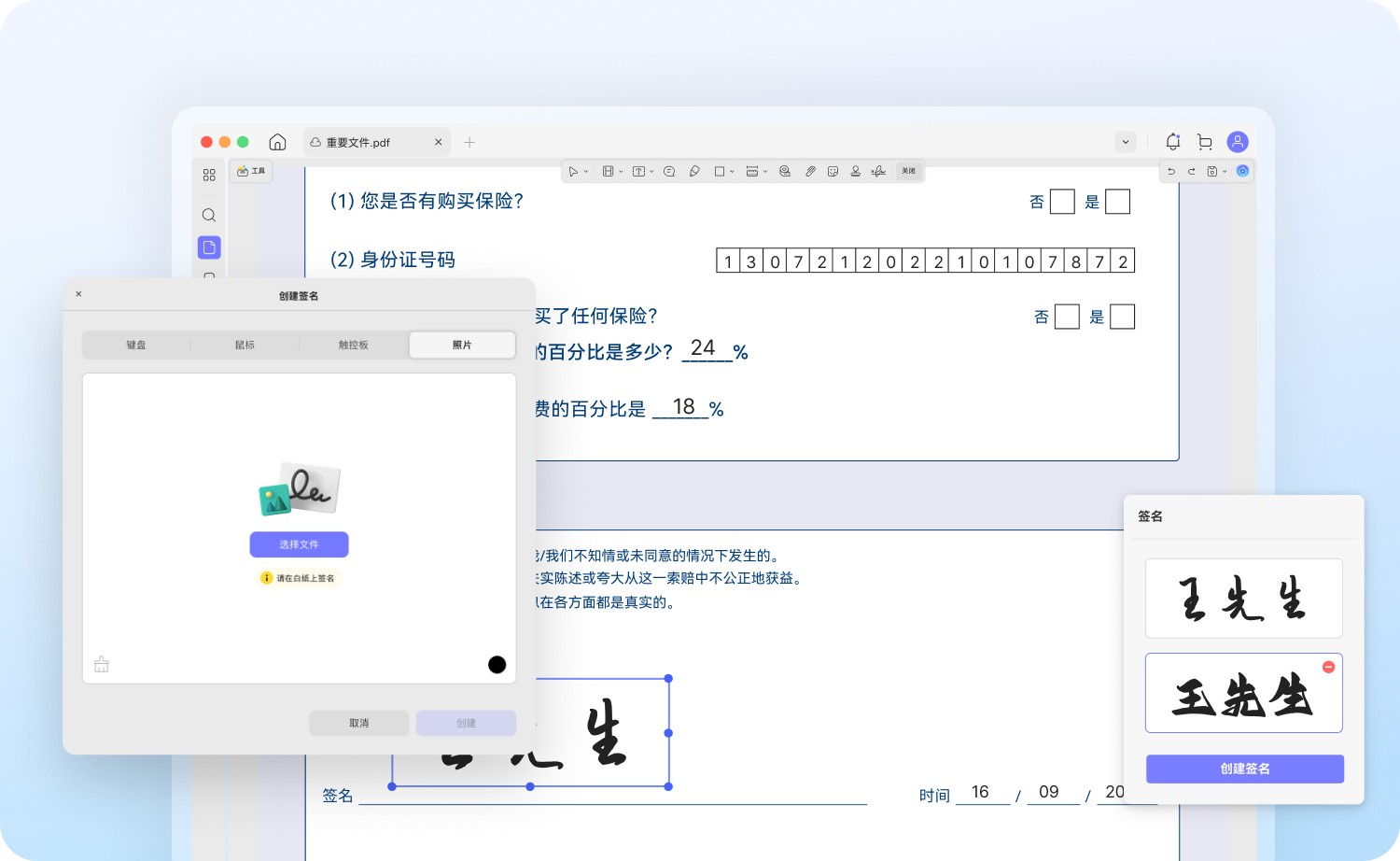Select the stamp tool
This screenshot has width=1400, height=861.
(855, 171)
